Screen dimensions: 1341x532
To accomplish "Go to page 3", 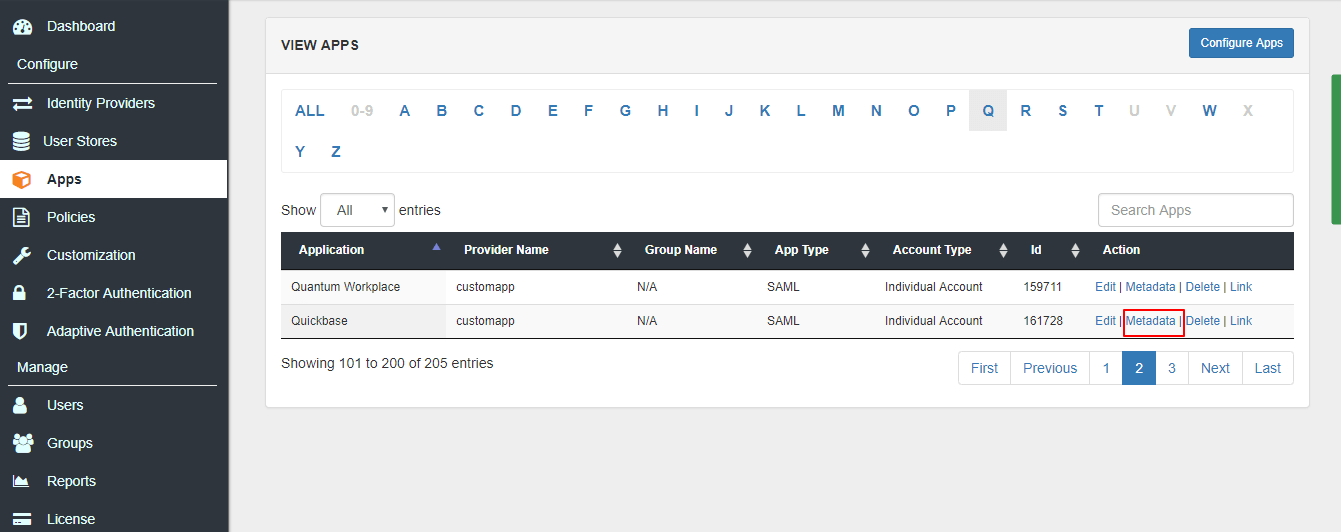I will (1172, 368).
